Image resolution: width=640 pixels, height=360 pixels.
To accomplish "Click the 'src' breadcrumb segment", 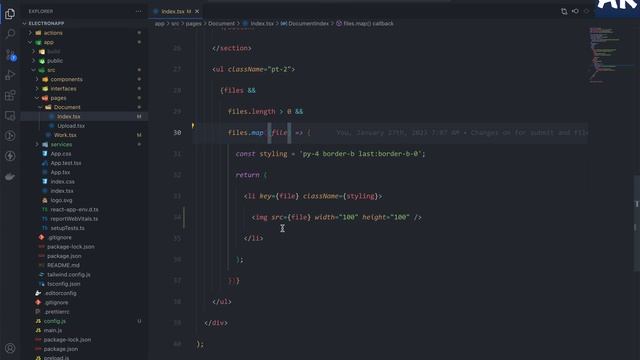I will coord(175,24).
